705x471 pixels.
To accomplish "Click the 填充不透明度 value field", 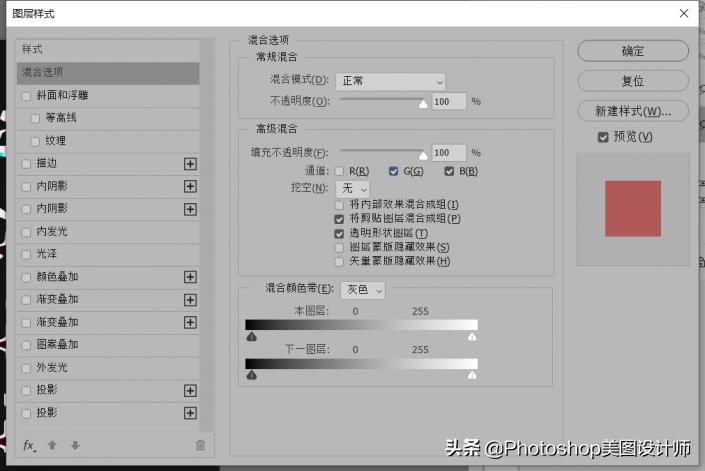I will click(x=449, y=153).
